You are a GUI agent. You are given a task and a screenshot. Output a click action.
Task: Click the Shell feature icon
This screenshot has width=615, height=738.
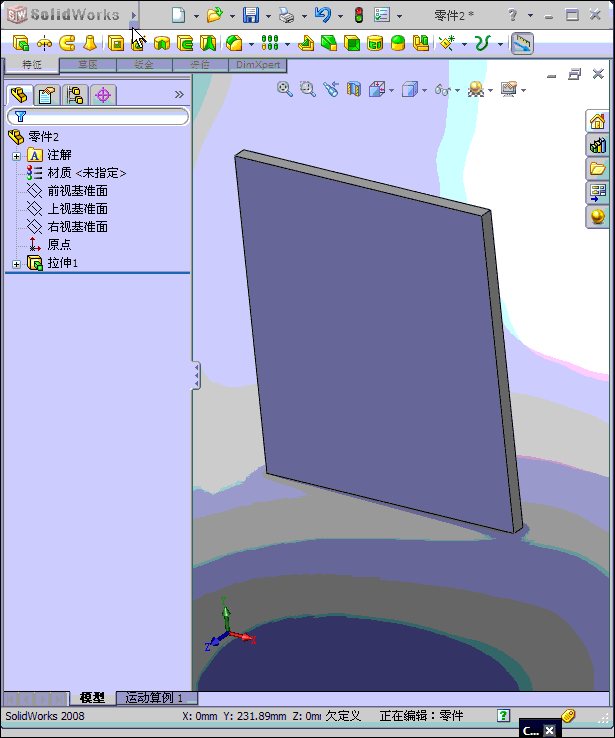pyautogui.click(x=352, y=43)
